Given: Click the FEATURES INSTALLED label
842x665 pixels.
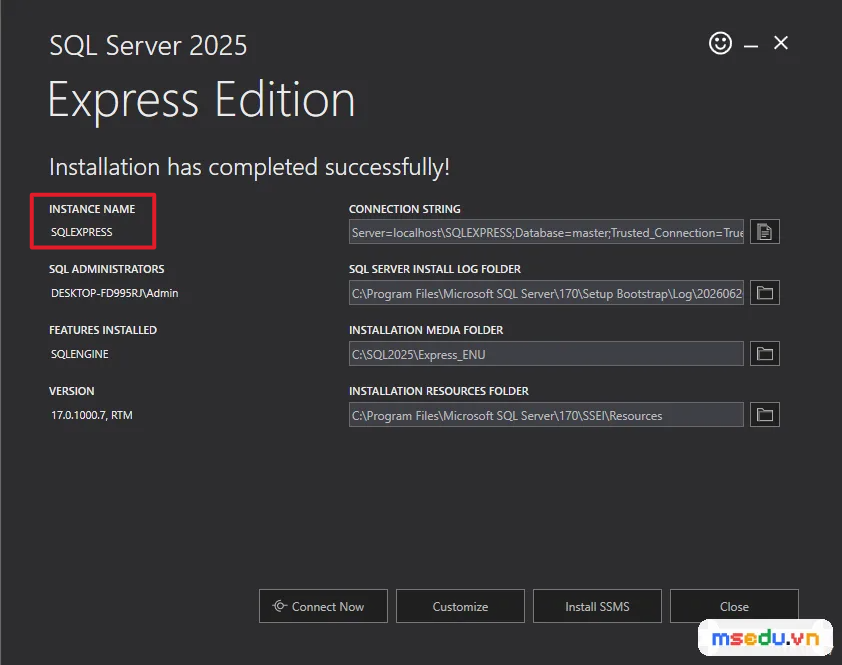Looking at the screenshot, I should tap(103, 330).
